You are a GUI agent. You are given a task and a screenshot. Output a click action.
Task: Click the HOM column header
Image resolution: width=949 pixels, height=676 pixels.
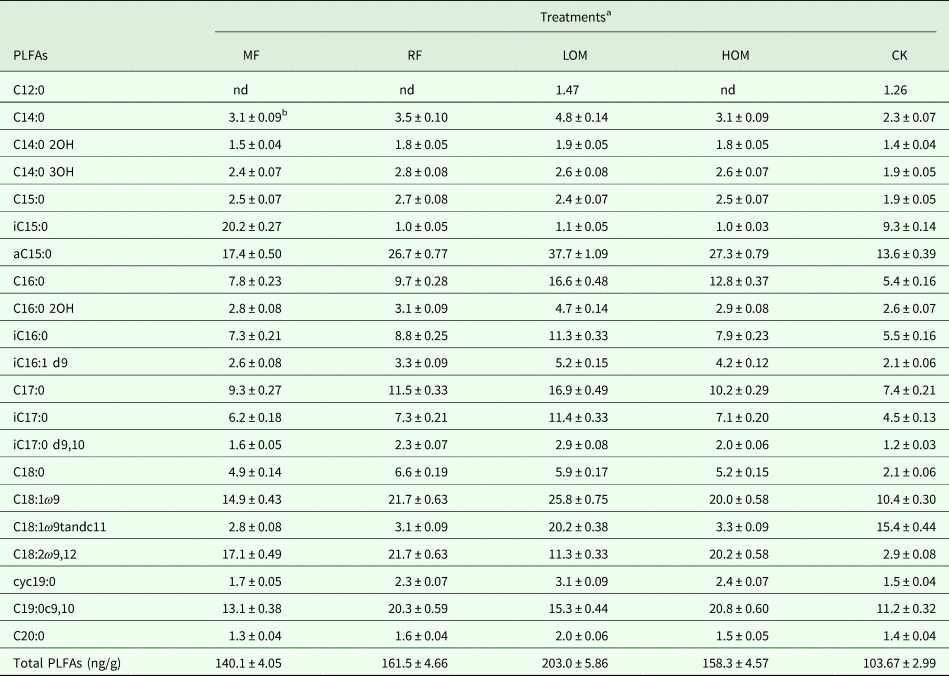(735, 54)
